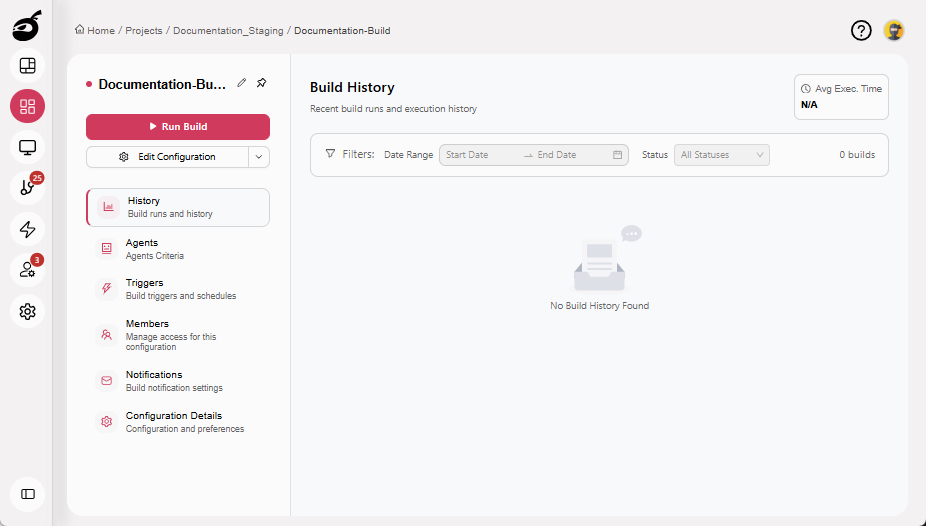This screenshot has width=926, height=526.
Task: Click the '0 builds' count text
Action: coord(857,155)
